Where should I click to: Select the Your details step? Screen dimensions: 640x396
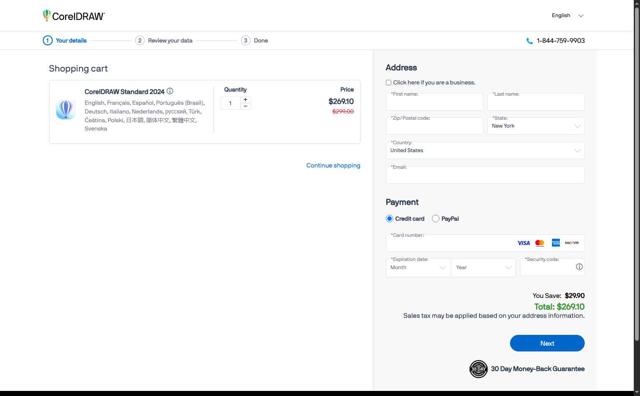(x=65, y=40)
